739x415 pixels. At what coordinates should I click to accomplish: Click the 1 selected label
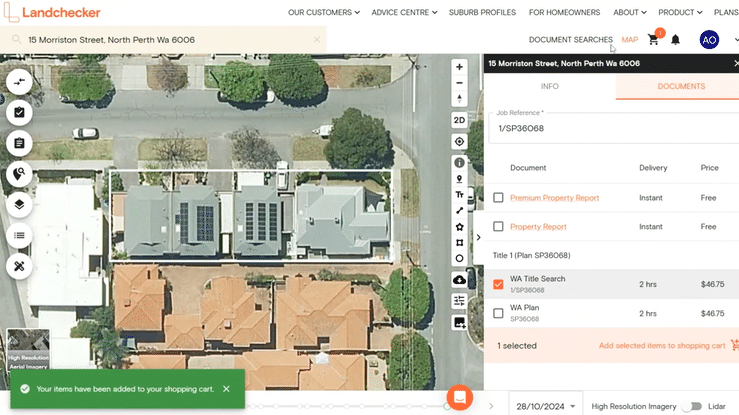517,346
